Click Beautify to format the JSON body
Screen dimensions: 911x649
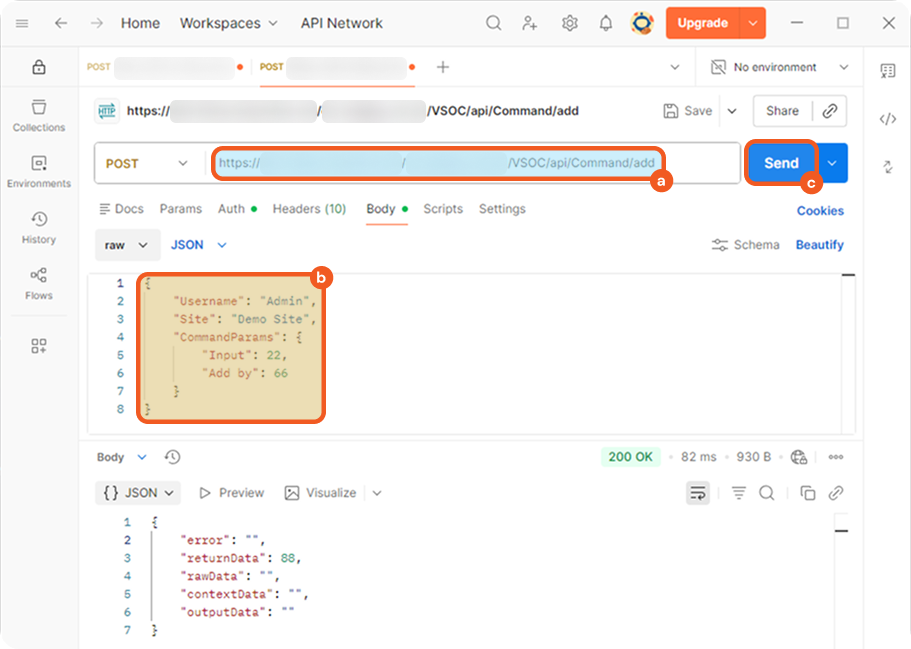[819, 245]
